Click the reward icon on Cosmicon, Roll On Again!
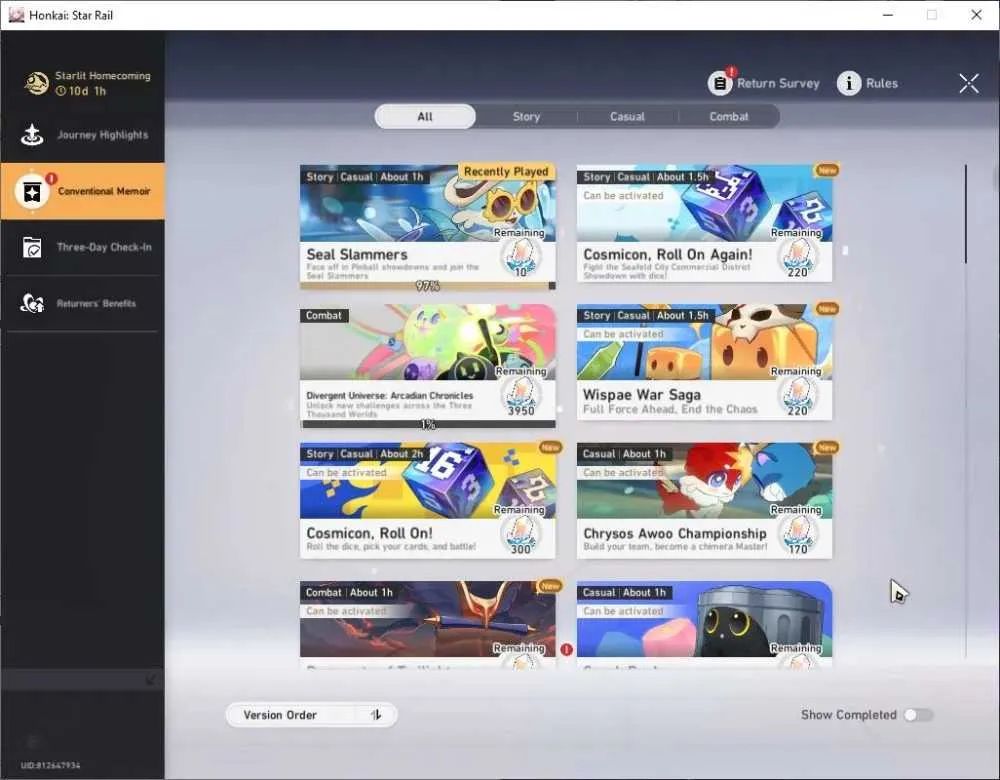 pyautogui.click(x=797, y=260)
